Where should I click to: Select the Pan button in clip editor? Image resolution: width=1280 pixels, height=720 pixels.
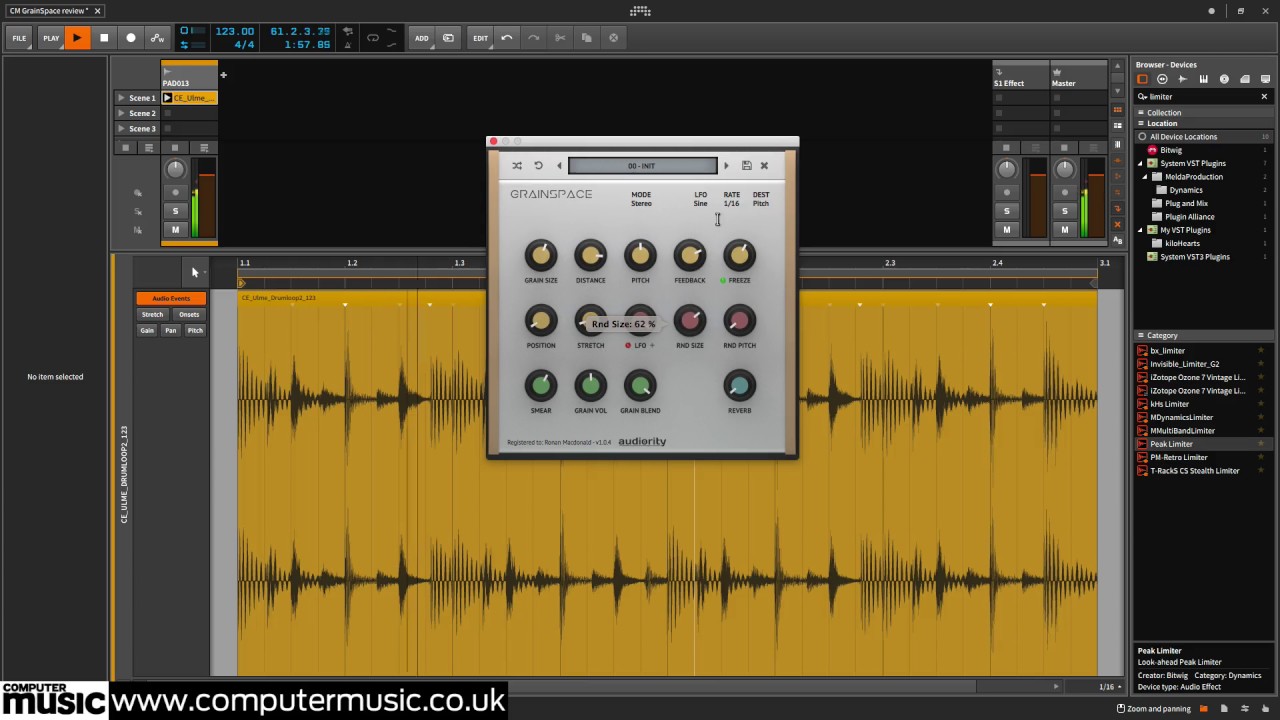(171, 330)
